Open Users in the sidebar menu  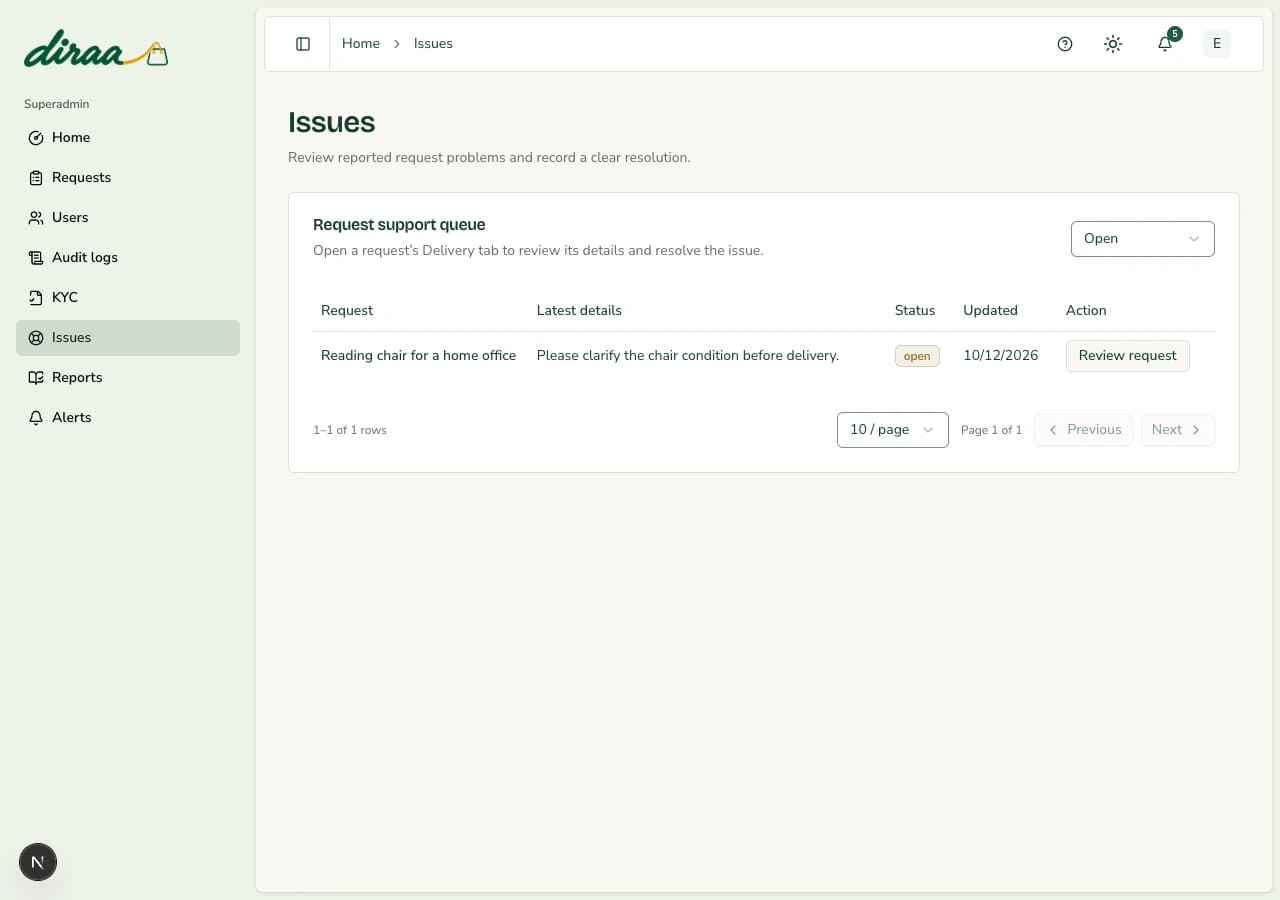(128, 218)
